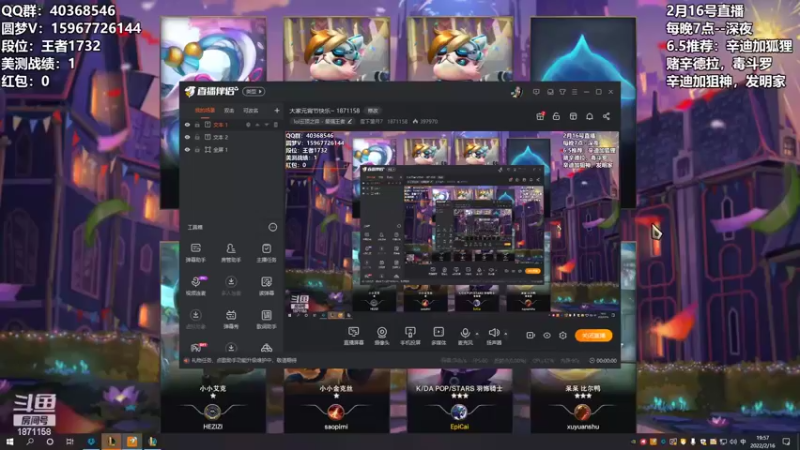Viewport: 800px width, 450px height.
Task: Open the video co-stream tool with purple badge
Action: pyautogui.click(x=195, y=286)
